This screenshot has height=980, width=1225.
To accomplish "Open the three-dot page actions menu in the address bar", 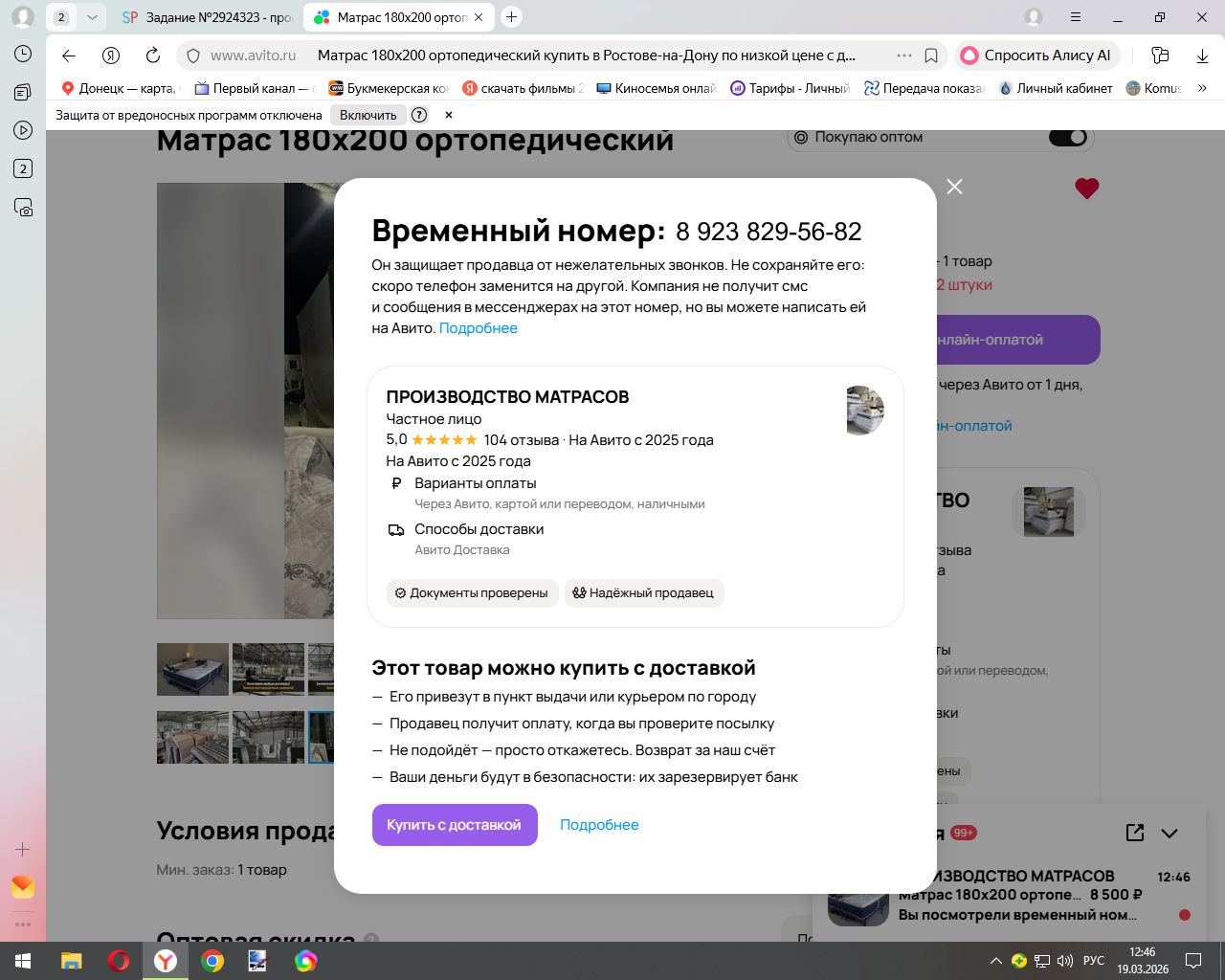I will pos(904,56).
